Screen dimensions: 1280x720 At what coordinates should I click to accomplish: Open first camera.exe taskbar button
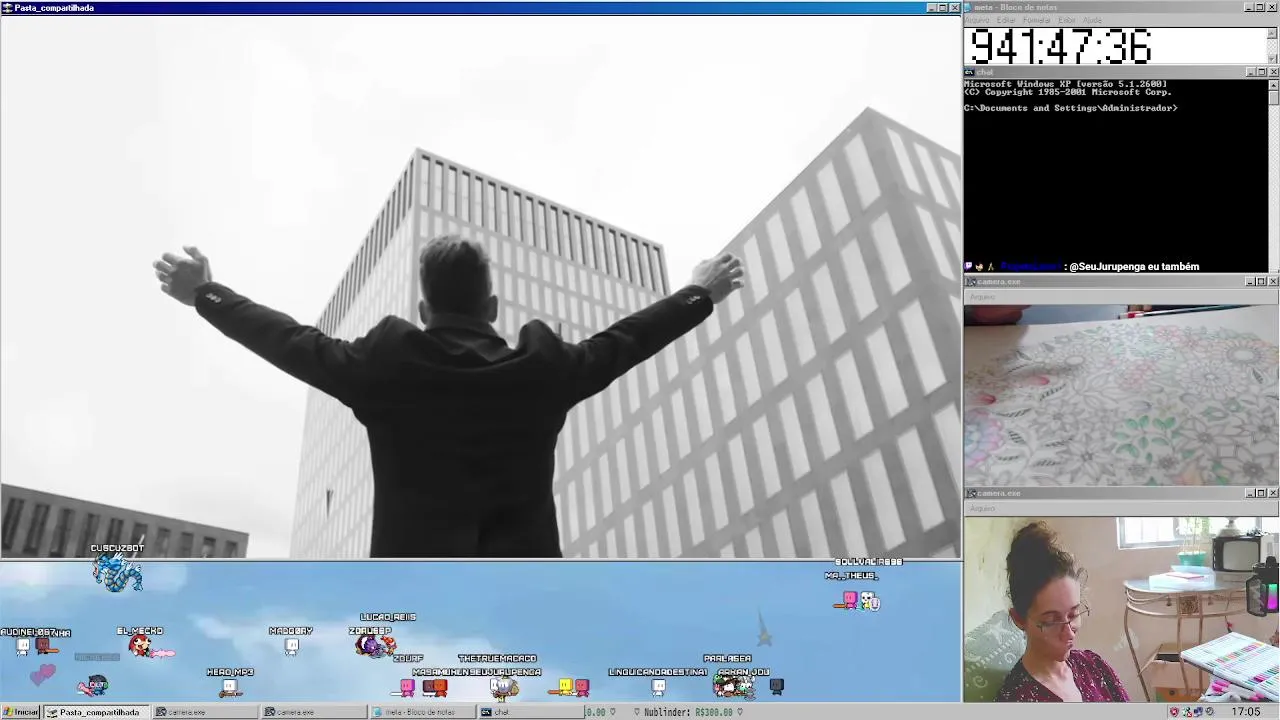pyautogui.click(x=203, y=712)
